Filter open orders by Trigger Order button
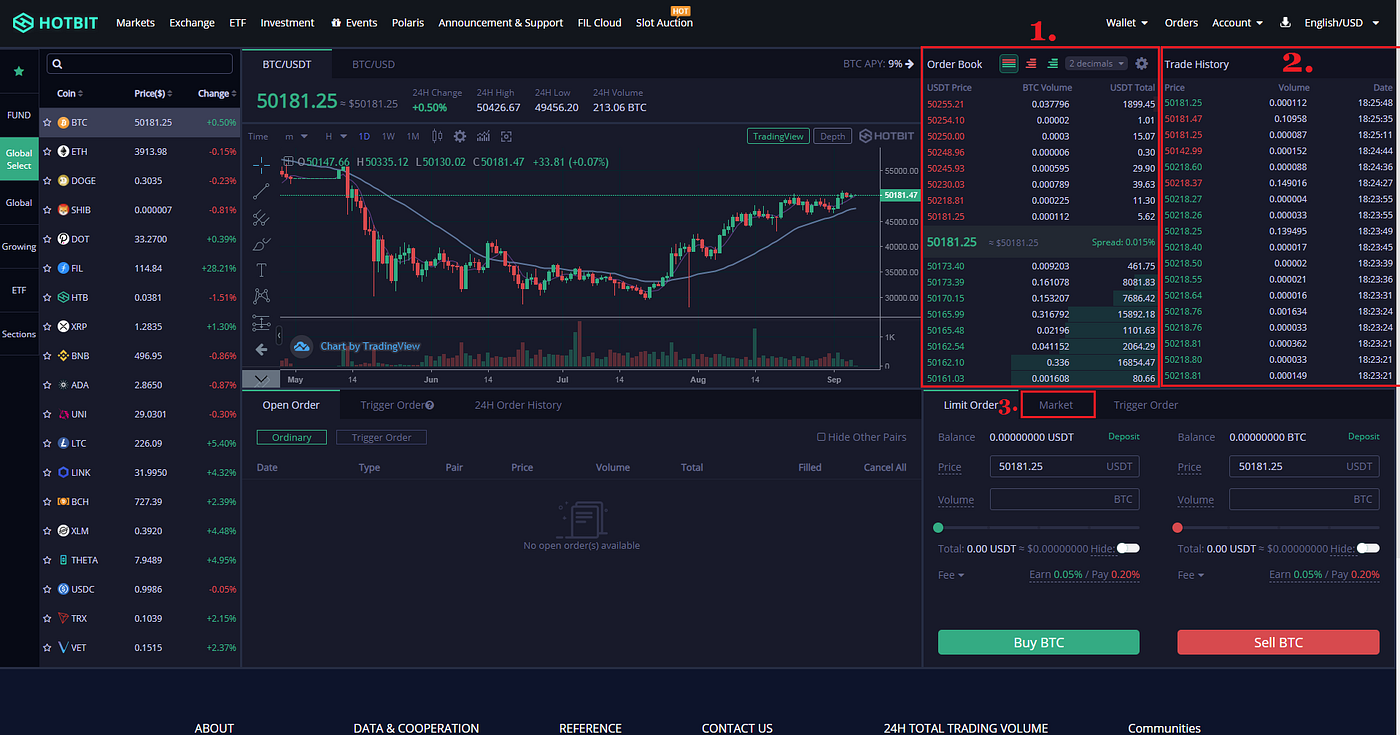The width and height of the screenshot is (1400, 735). (382, 437)
